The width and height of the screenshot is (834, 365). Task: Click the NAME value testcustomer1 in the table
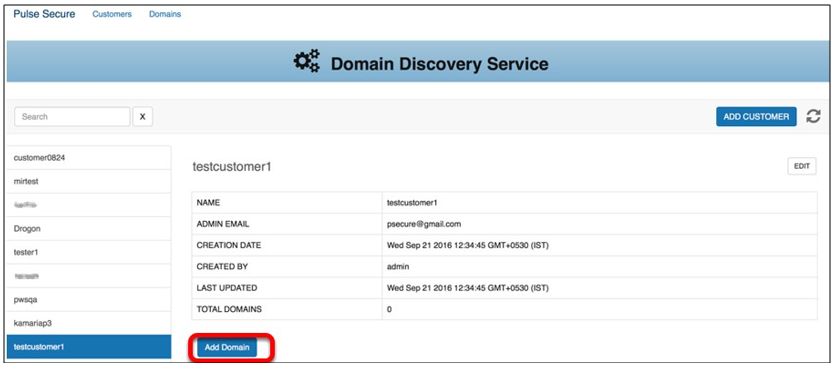[412, 203]
